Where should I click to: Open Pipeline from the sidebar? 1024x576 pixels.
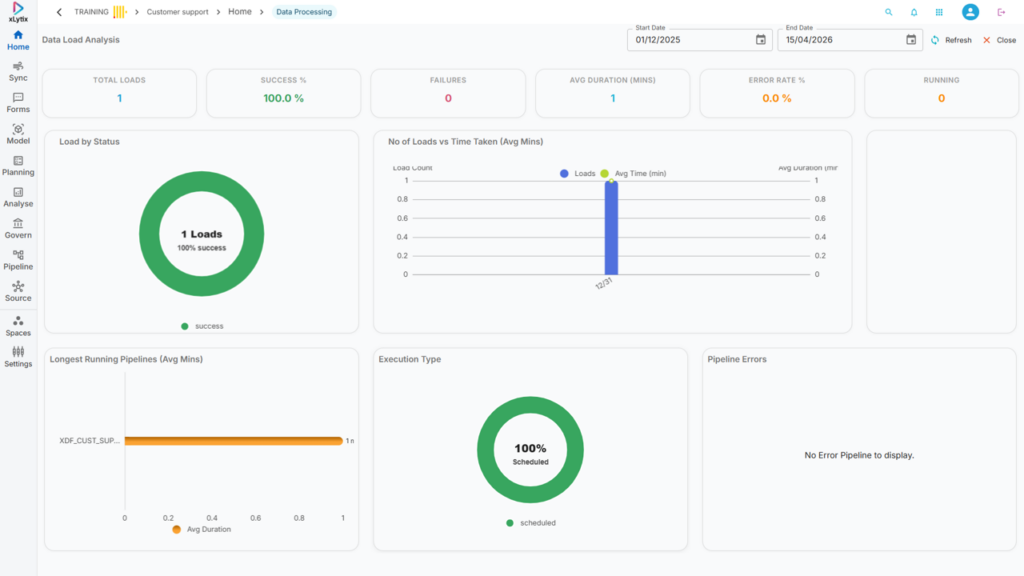coord(18,259)
